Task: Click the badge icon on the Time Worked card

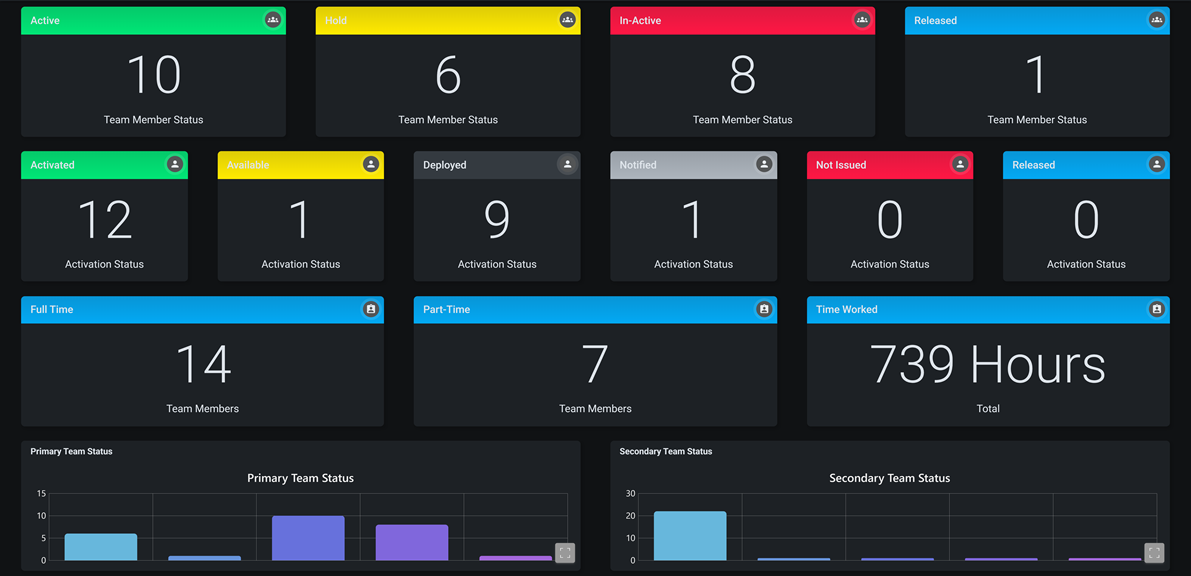Action: (1156, 309)
